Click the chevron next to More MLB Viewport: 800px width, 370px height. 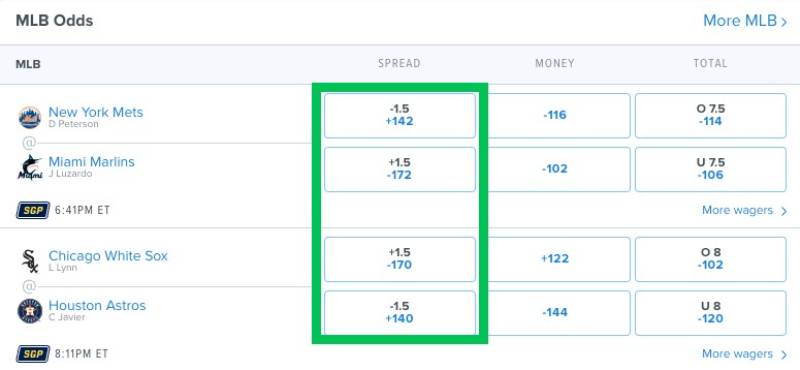[x=784, y=21]
